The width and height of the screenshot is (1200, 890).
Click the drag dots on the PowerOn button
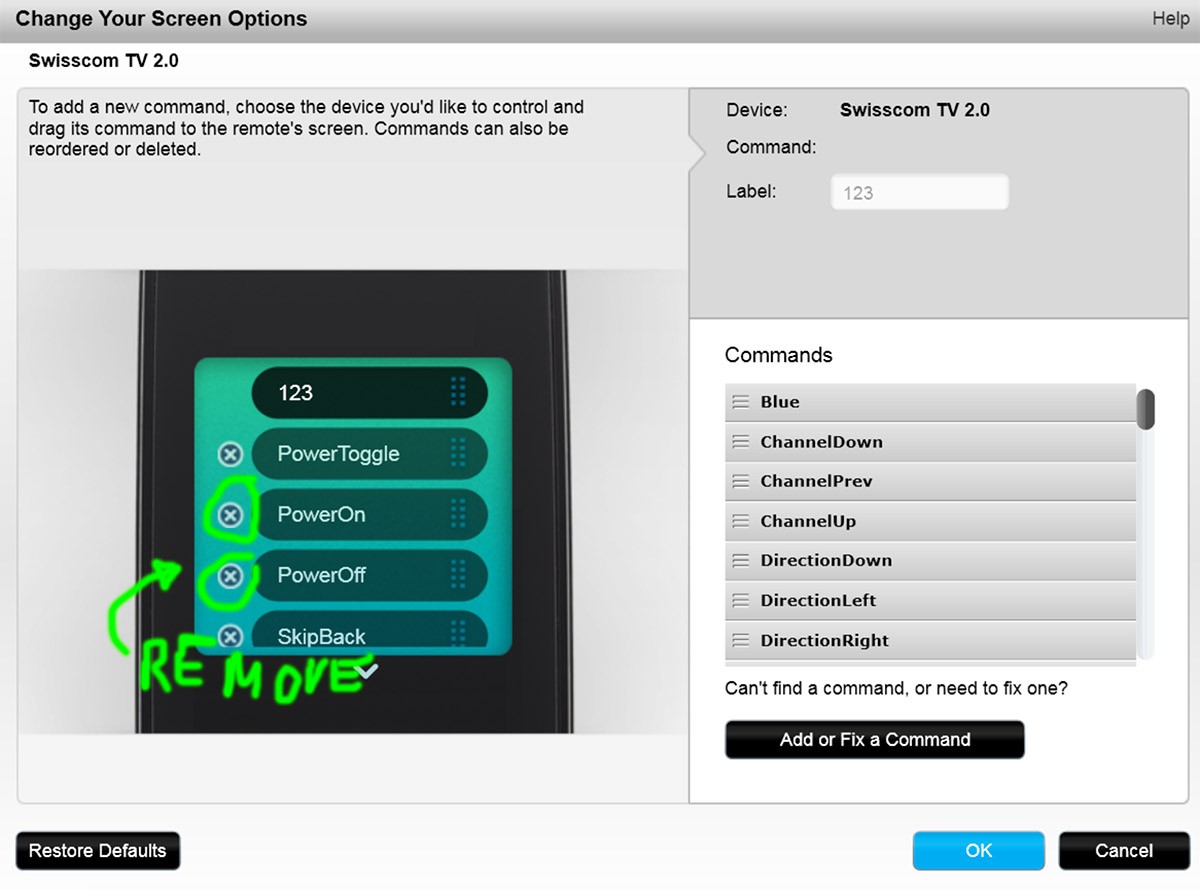[x=458, y=514]
